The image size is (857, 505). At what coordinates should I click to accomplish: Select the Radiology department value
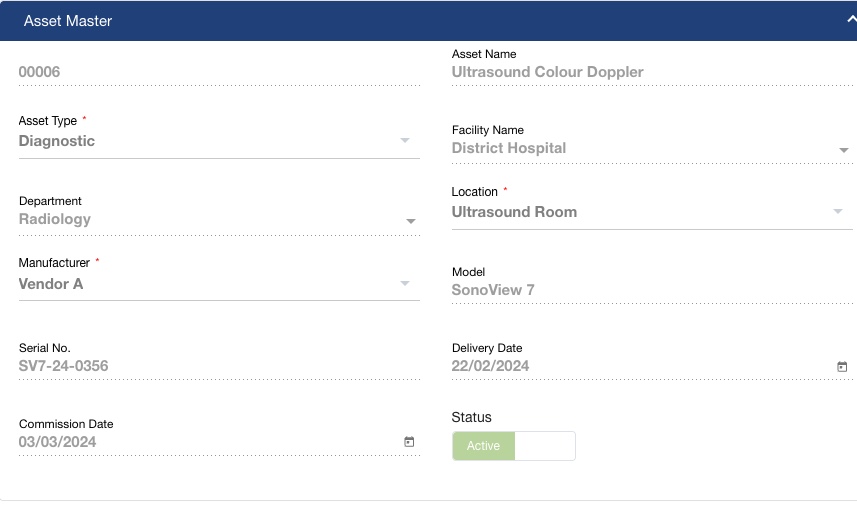[x=55, y=219]
